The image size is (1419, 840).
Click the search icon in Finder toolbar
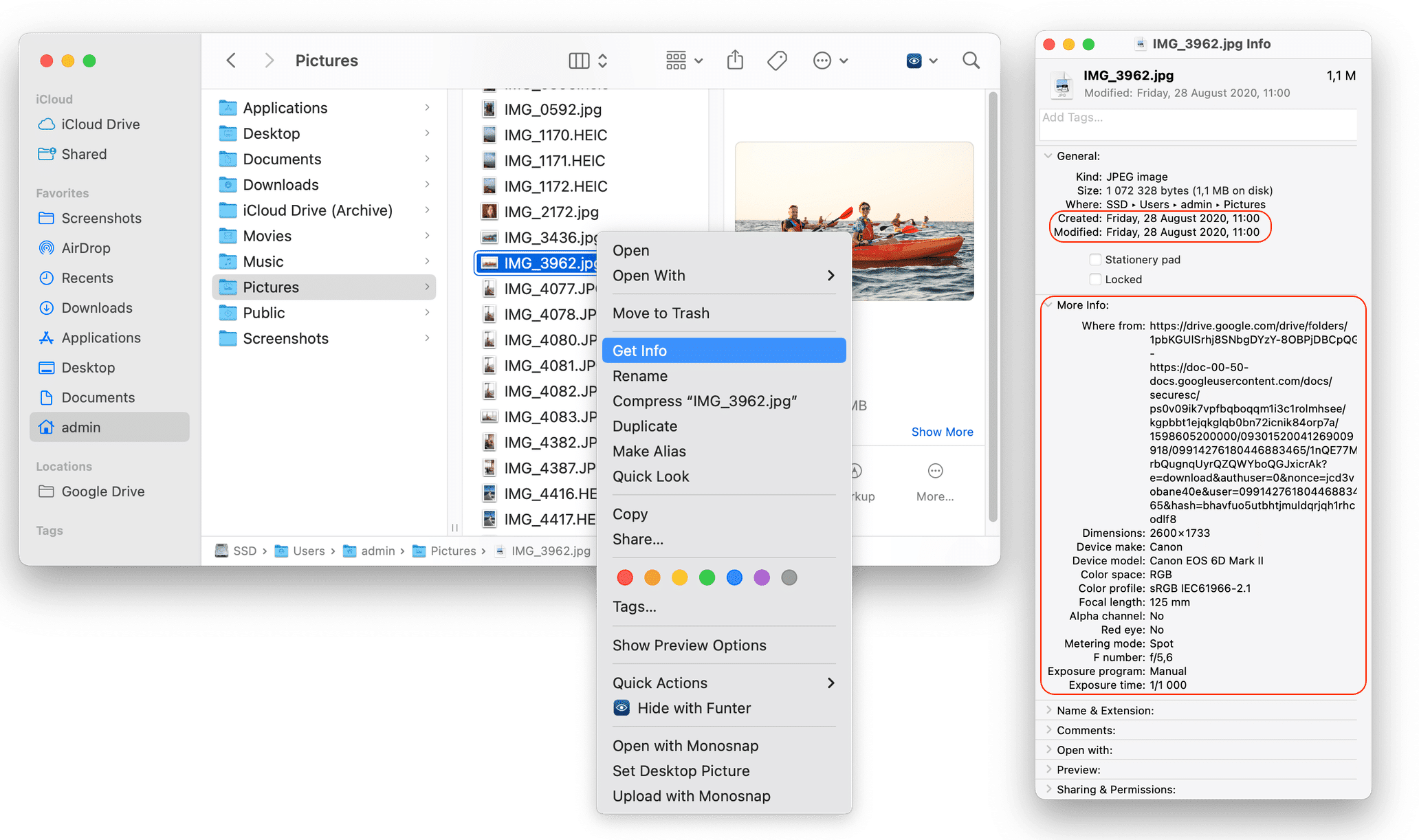[x=970, y=60]
